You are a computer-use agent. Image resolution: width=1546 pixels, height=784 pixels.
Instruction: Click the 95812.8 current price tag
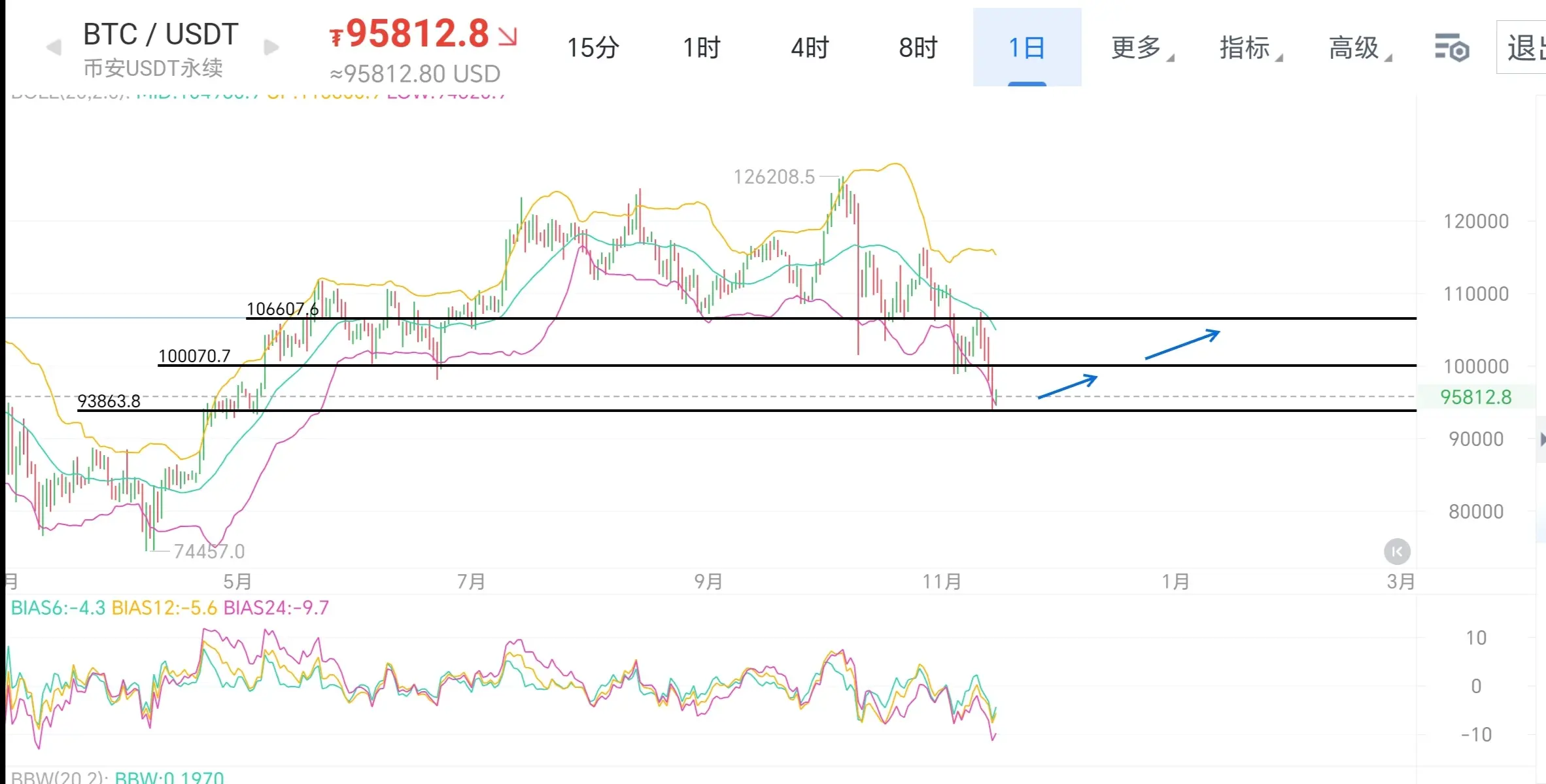pyautogui.click(x=1475, y=397)
